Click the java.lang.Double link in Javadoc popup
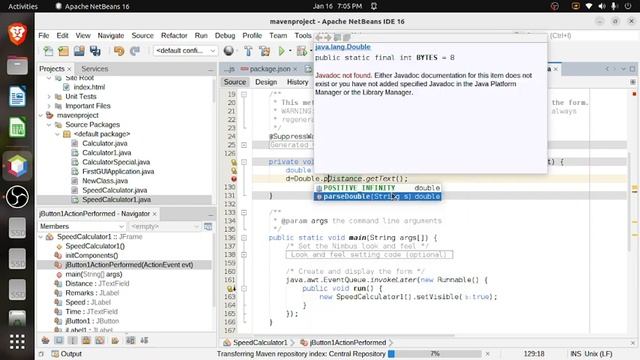The image size is (640, 360). point(343,47)
